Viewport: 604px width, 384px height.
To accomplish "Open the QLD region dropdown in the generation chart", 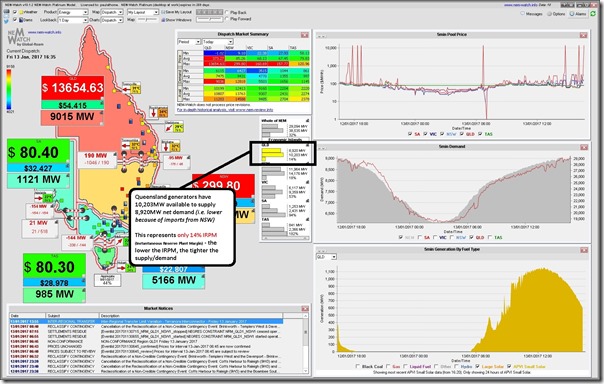I will tap(327, 257).
